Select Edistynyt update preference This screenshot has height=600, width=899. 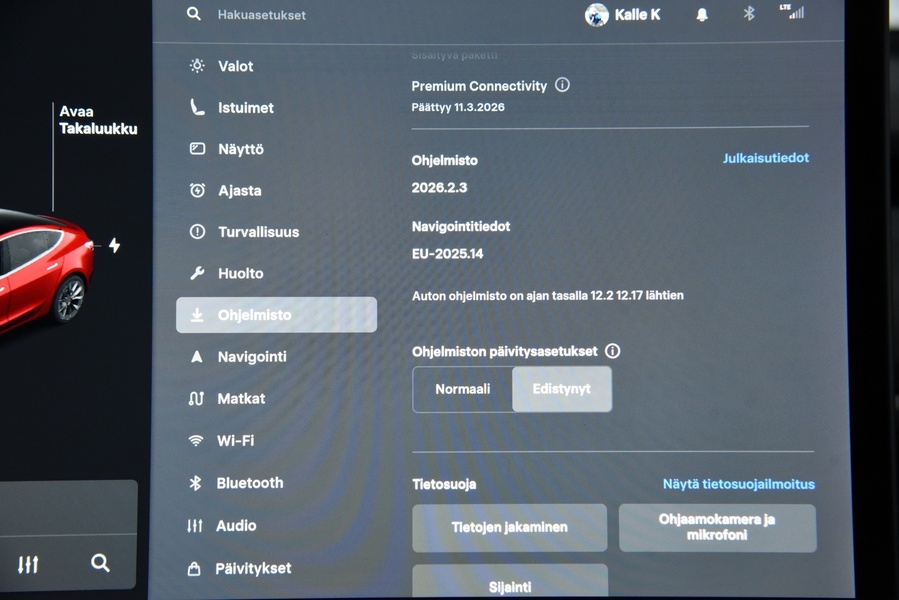pyautogui.click(x=561, y=389)
